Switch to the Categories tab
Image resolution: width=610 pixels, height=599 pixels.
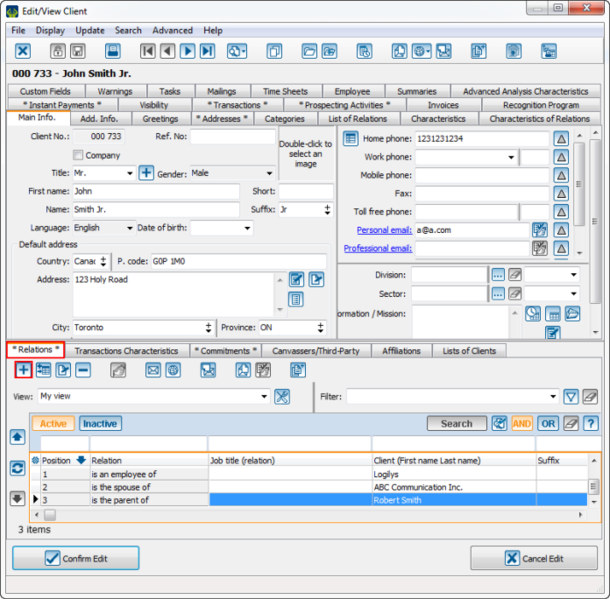tap(284, 119)
